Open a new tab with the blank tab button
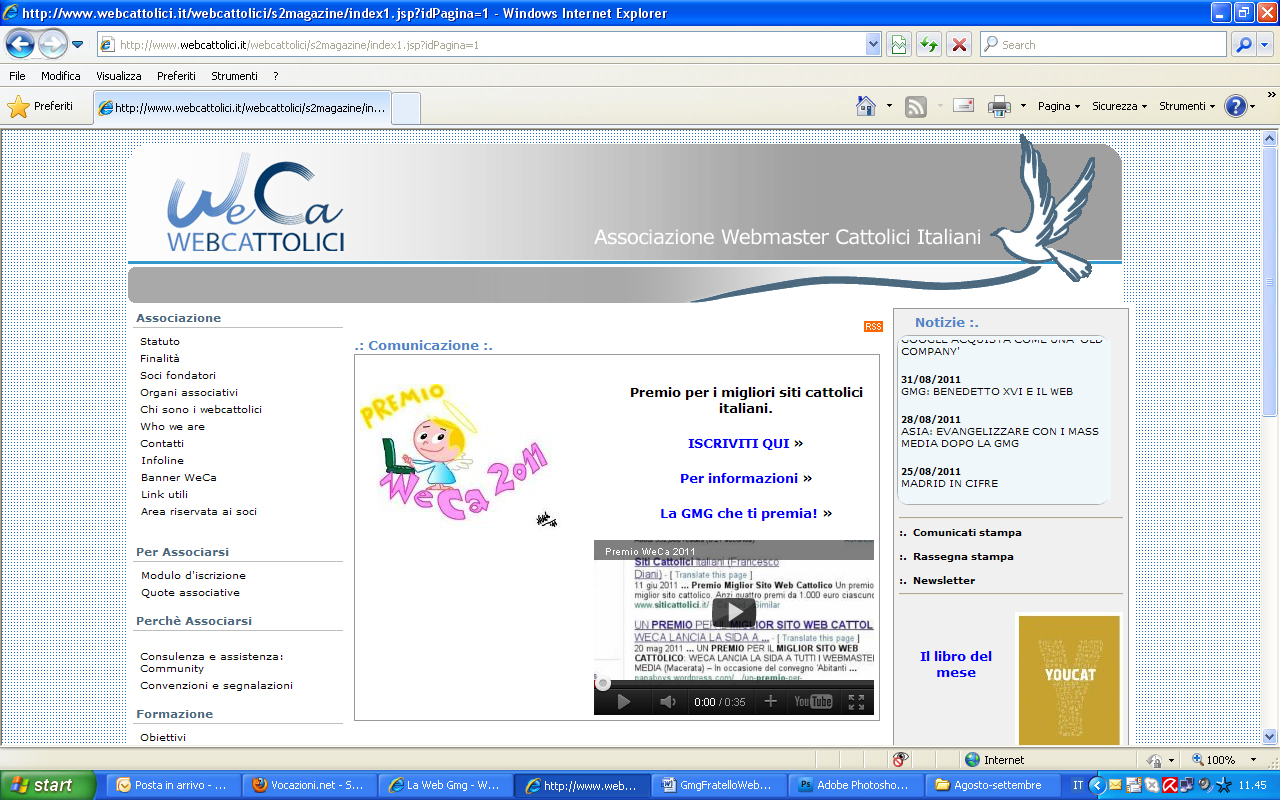The width and height of the screenshot is (1280, 800). 405,108
